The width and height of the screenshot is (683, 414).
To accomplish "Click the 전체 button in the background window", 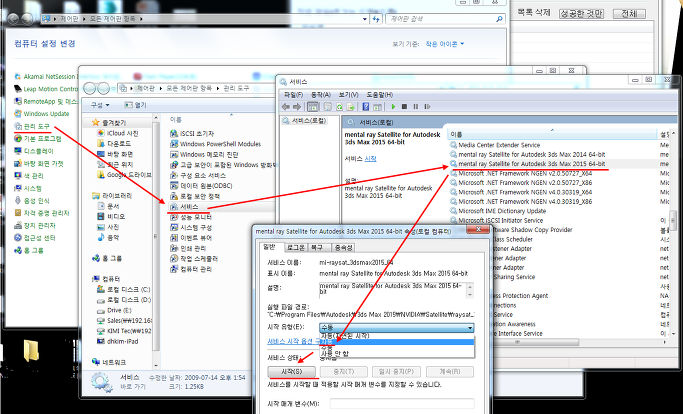I will coord(629,14).
